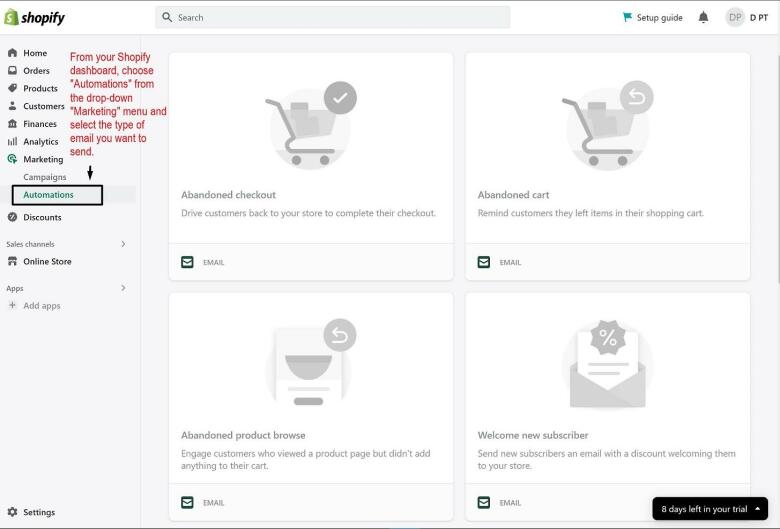Select the Abandoned product browse title
This screenshot has width=780, height=529.
(243, 435)
